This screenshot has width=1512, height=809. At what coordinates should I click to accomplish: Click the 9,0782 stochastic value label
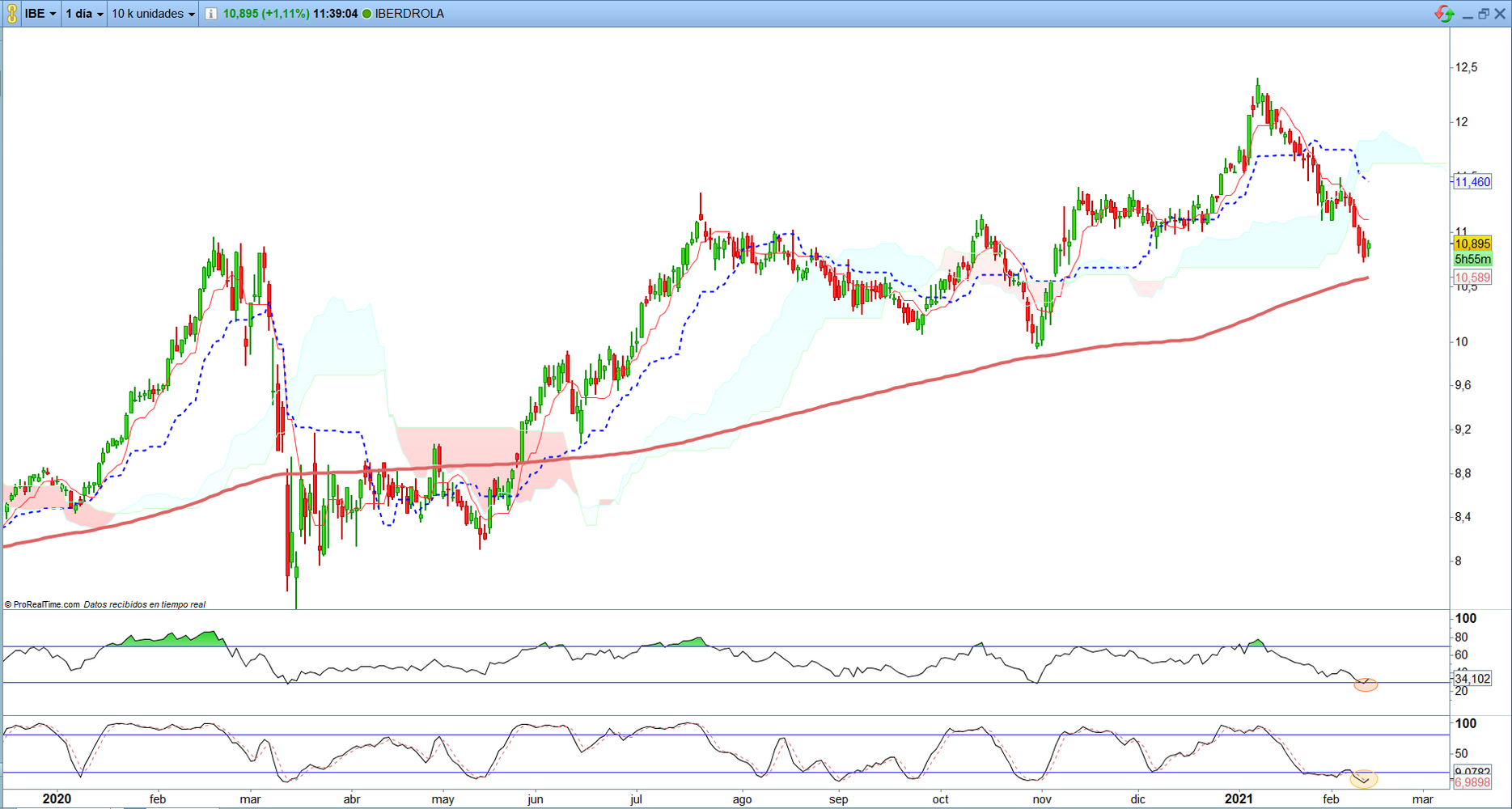(1472, 772)
